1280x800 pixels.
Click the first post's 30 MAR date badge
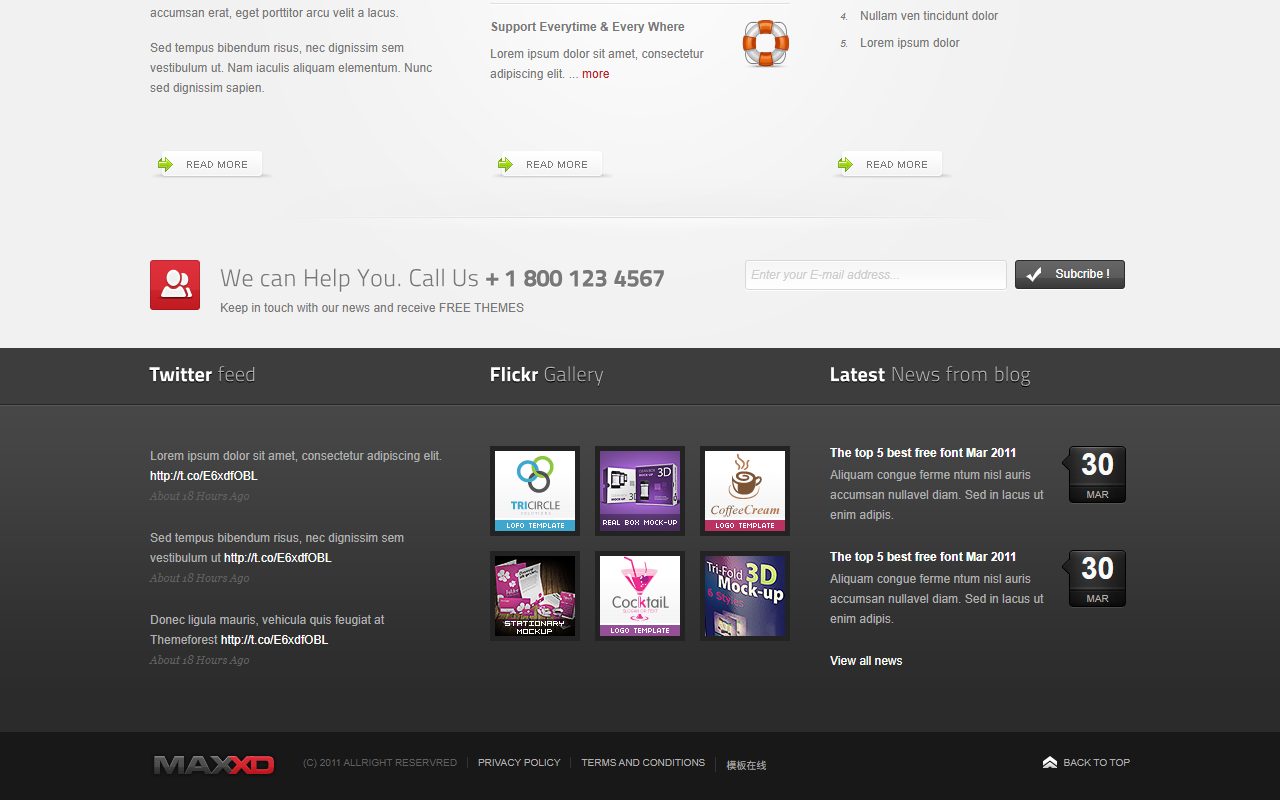click(1097, 474)
